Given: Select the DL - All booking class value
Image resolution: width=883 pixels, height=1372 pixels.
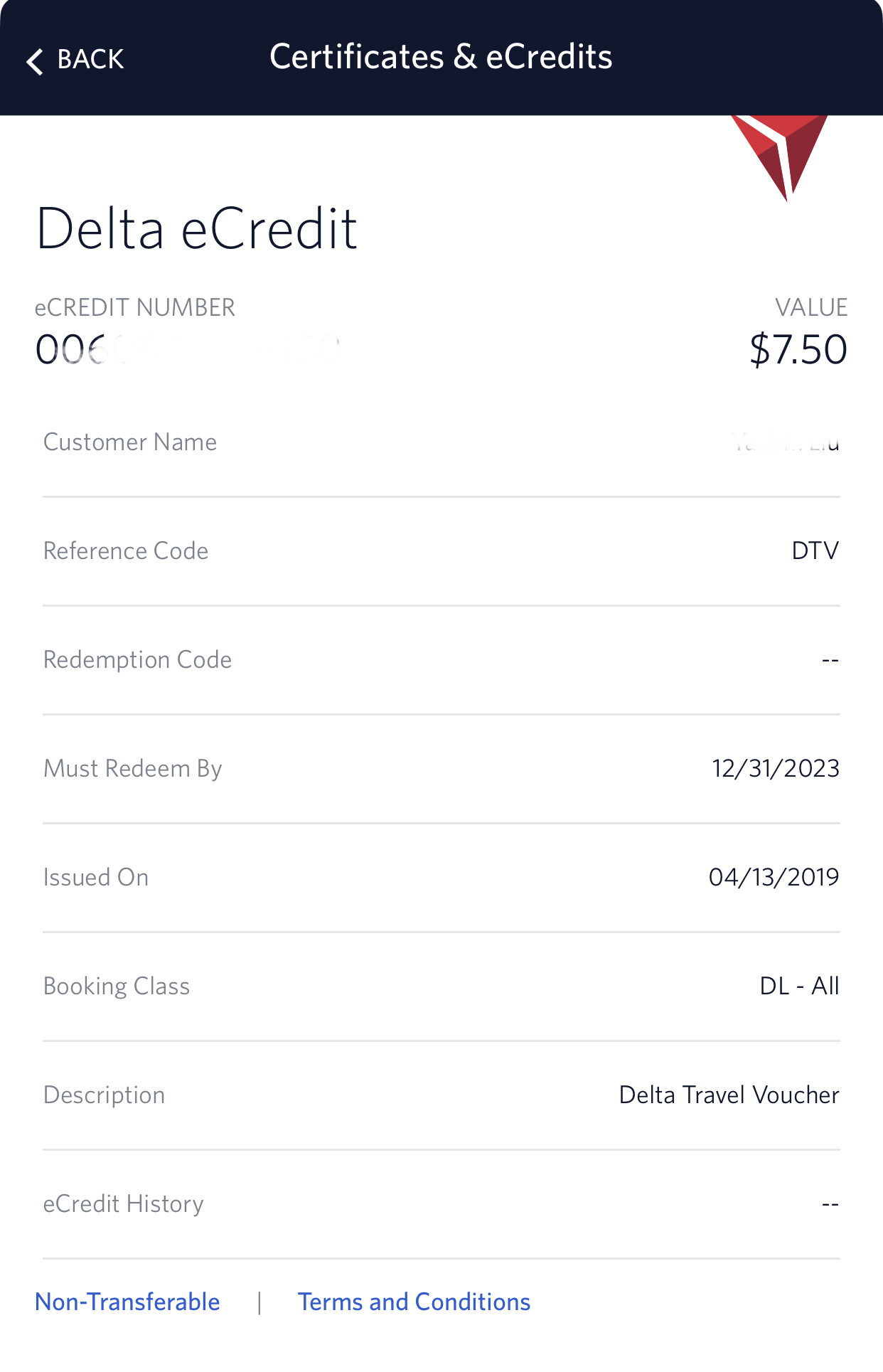Looking at the screenshot, I should click(799, 987).
